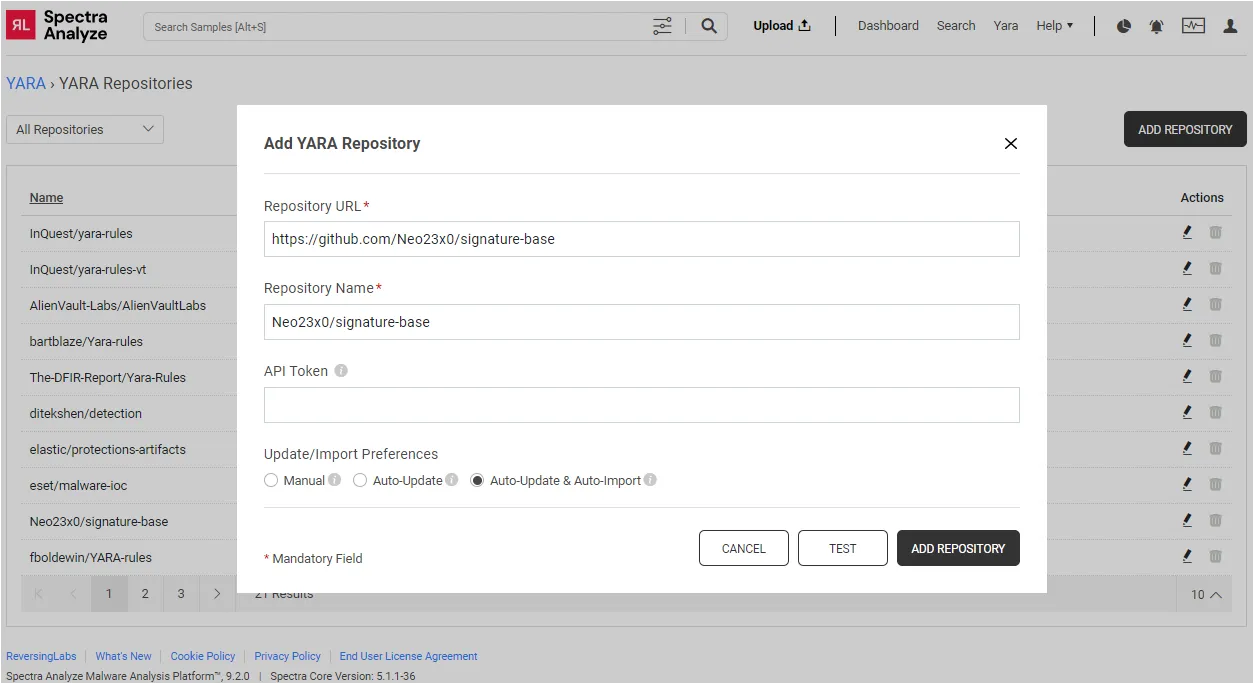Open End User License Agreement link
This screenshot has width=1254, height=684.
(x=408, y=656)
